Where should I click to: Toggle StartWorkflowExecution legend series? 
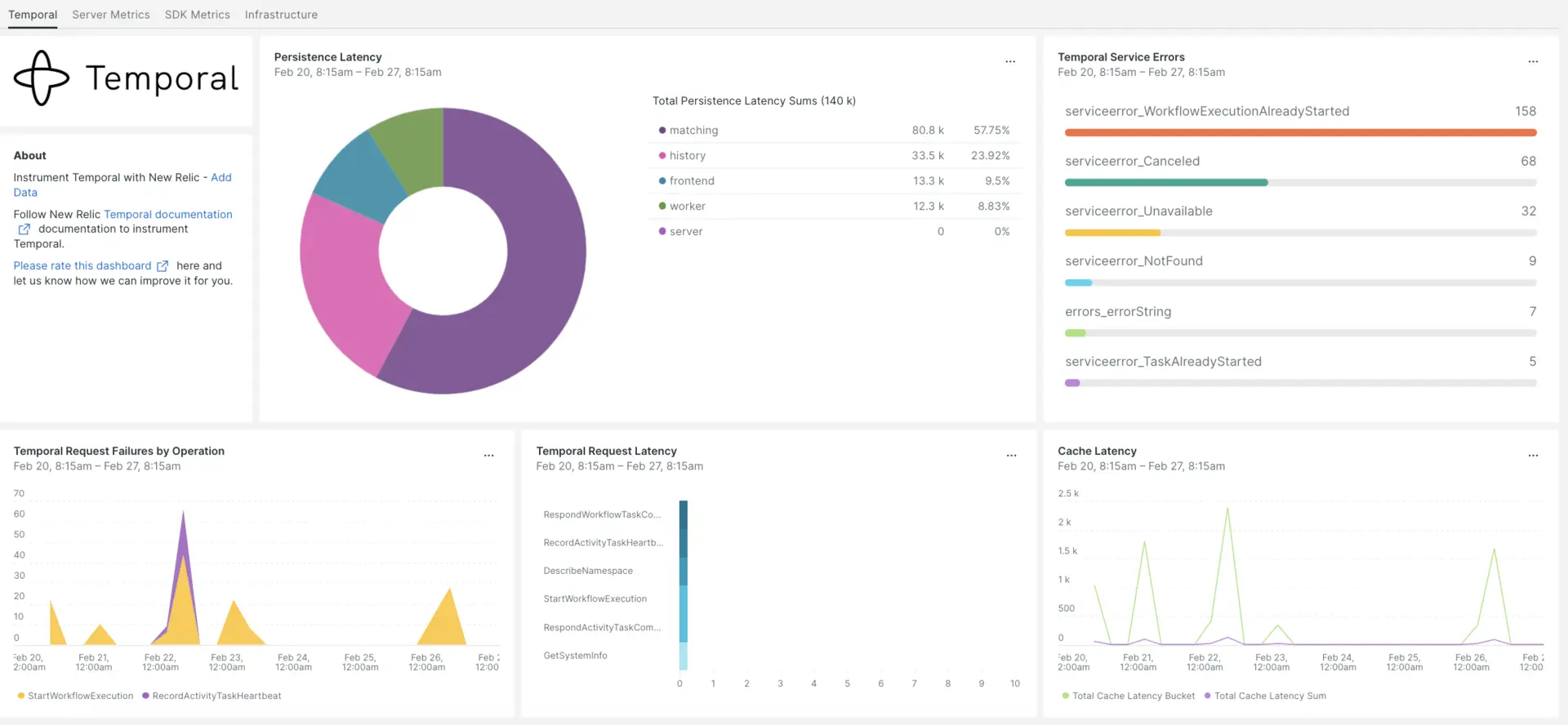79,696
